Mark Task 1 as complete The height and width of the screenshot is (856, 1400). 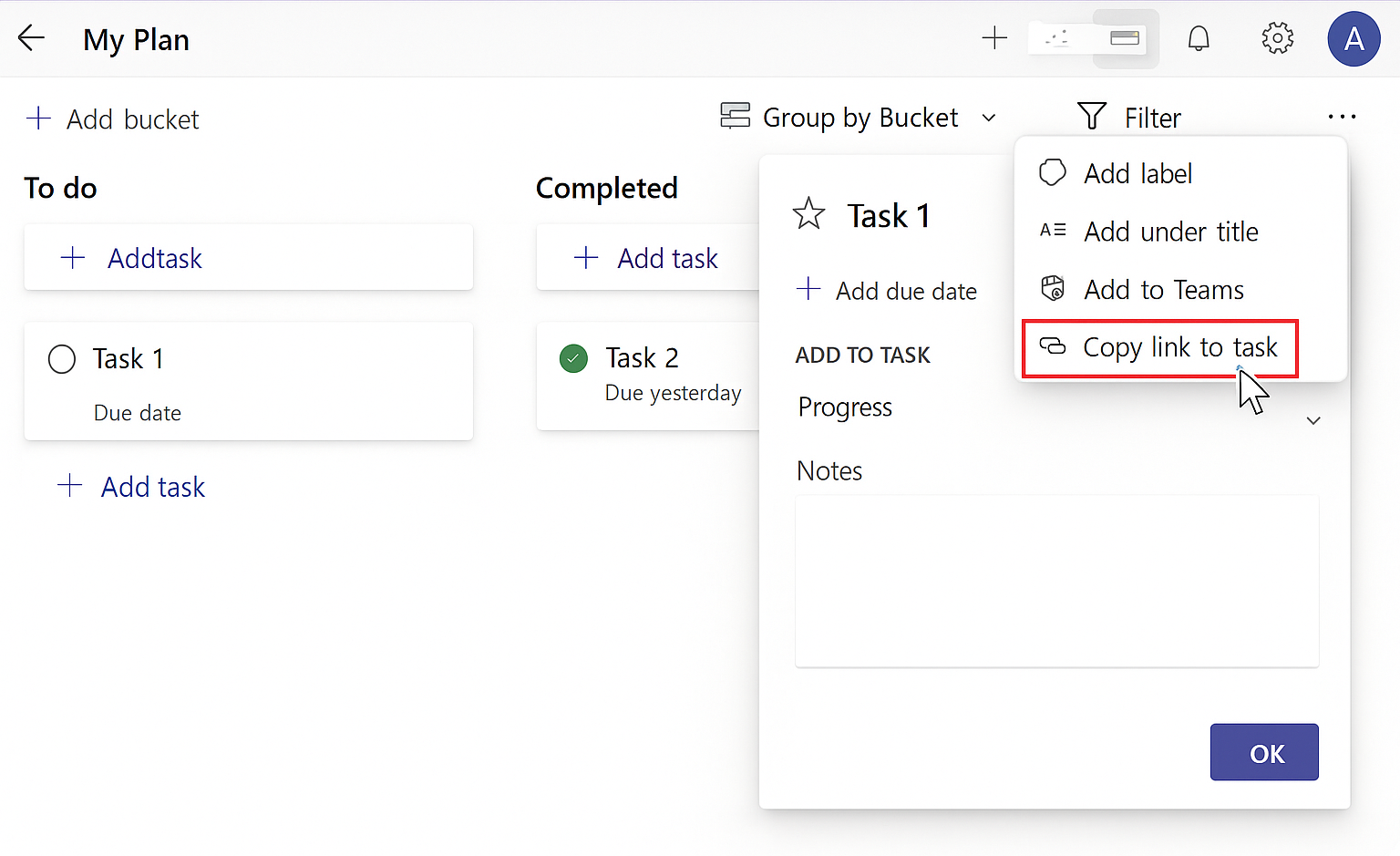[62, 359]
